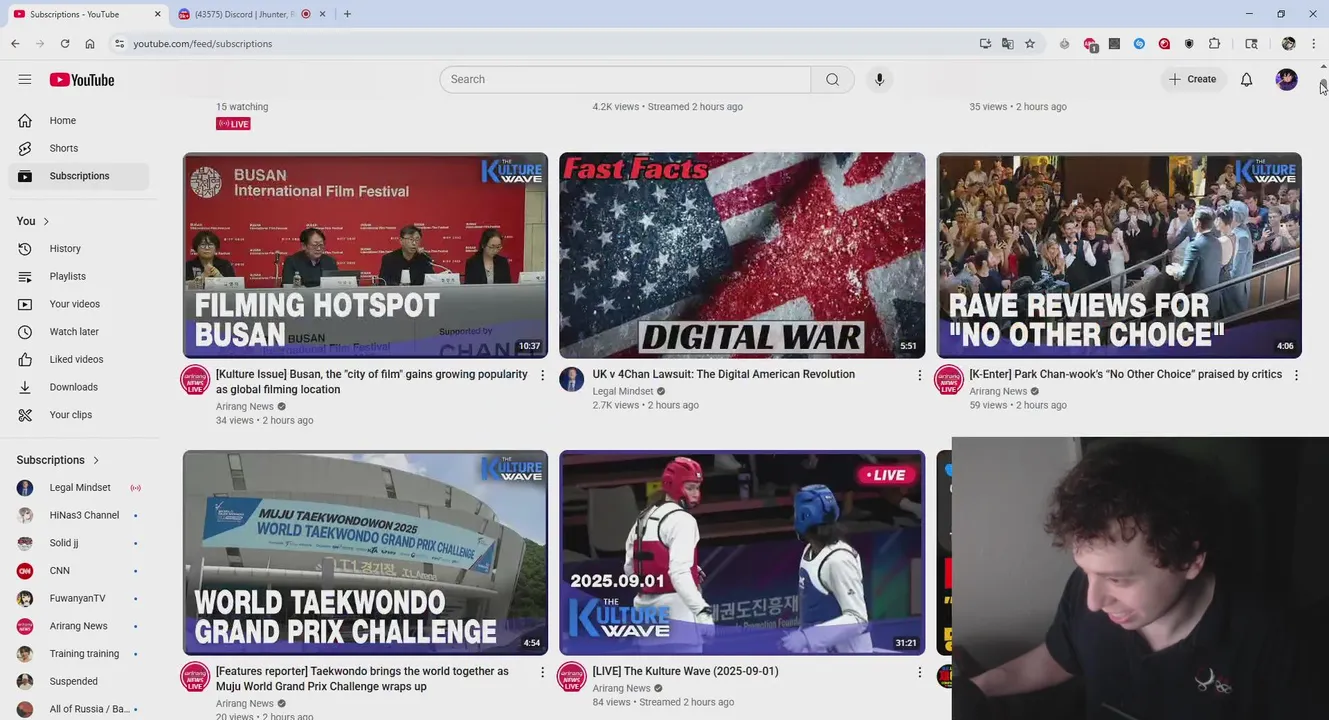The height and width of the screenshot is (720, 1329).
Task: Expand the Subscriptions section heading
Action: pyautogui.click(x=58, y=460)
